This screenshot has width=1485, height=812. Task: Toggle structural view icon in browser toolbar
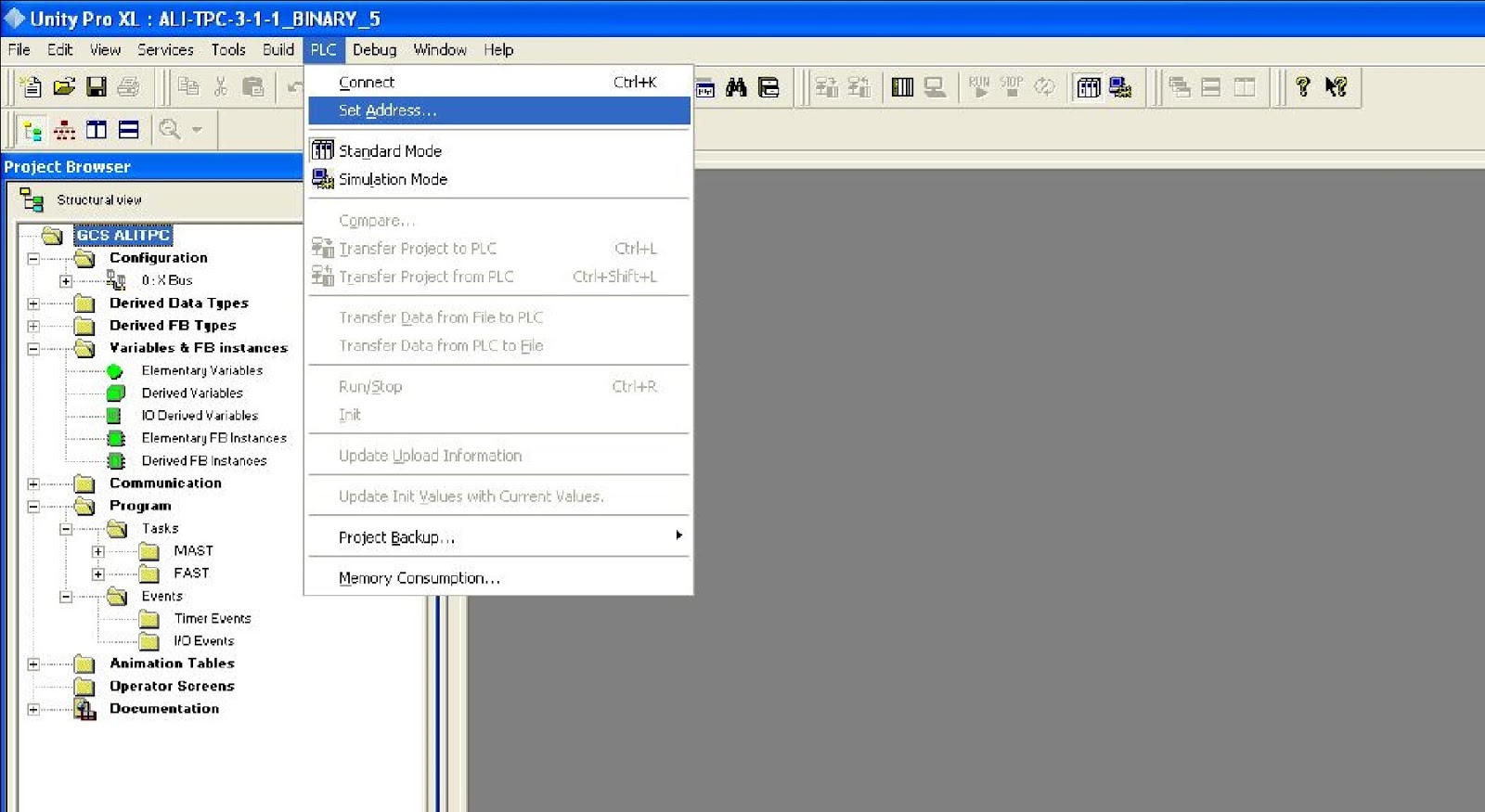pyautogui.click(x=32, y=130)
